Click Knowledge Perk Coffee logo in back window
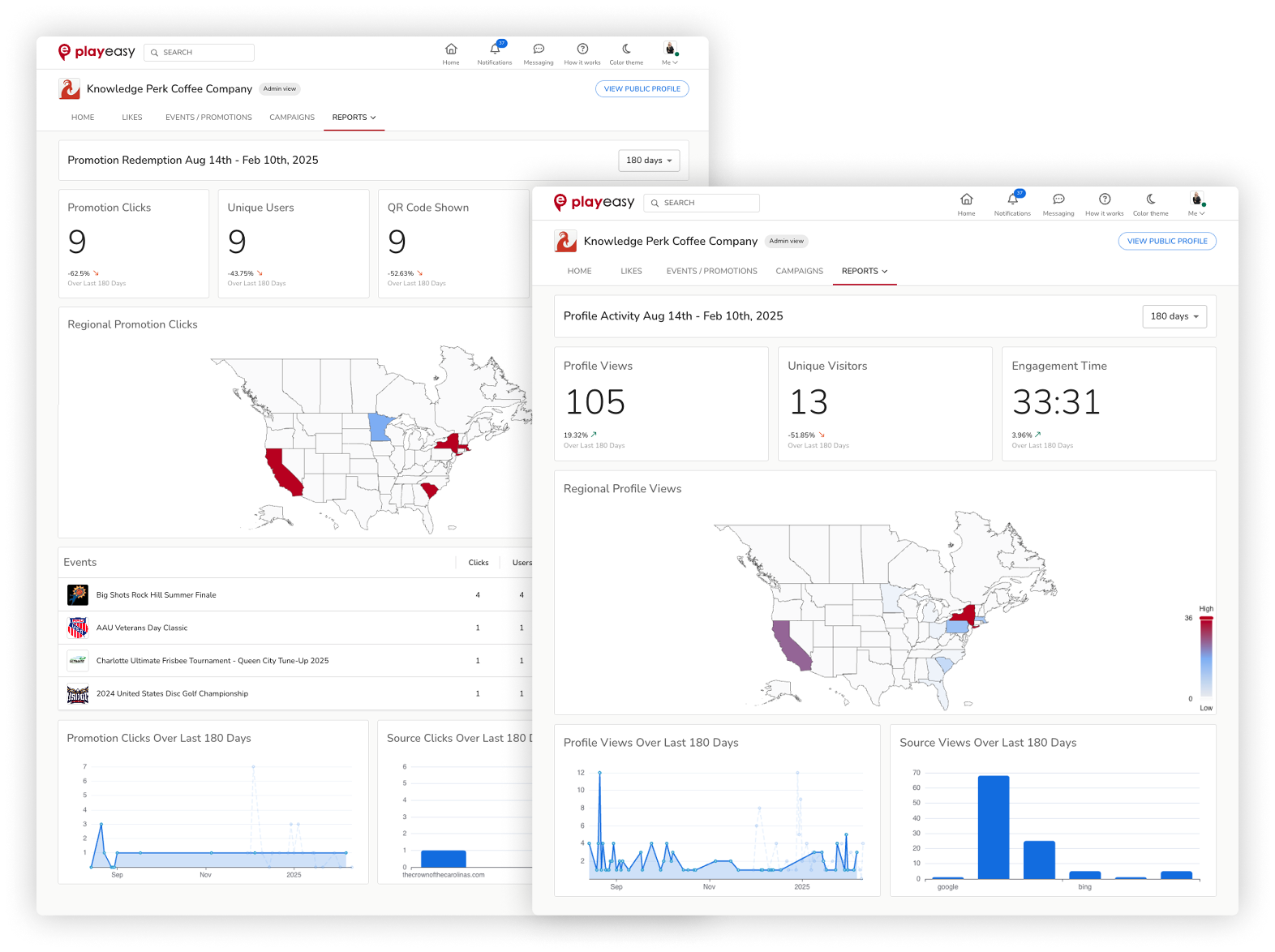Screen dimensions: 1275x952 tap(70, 88)
